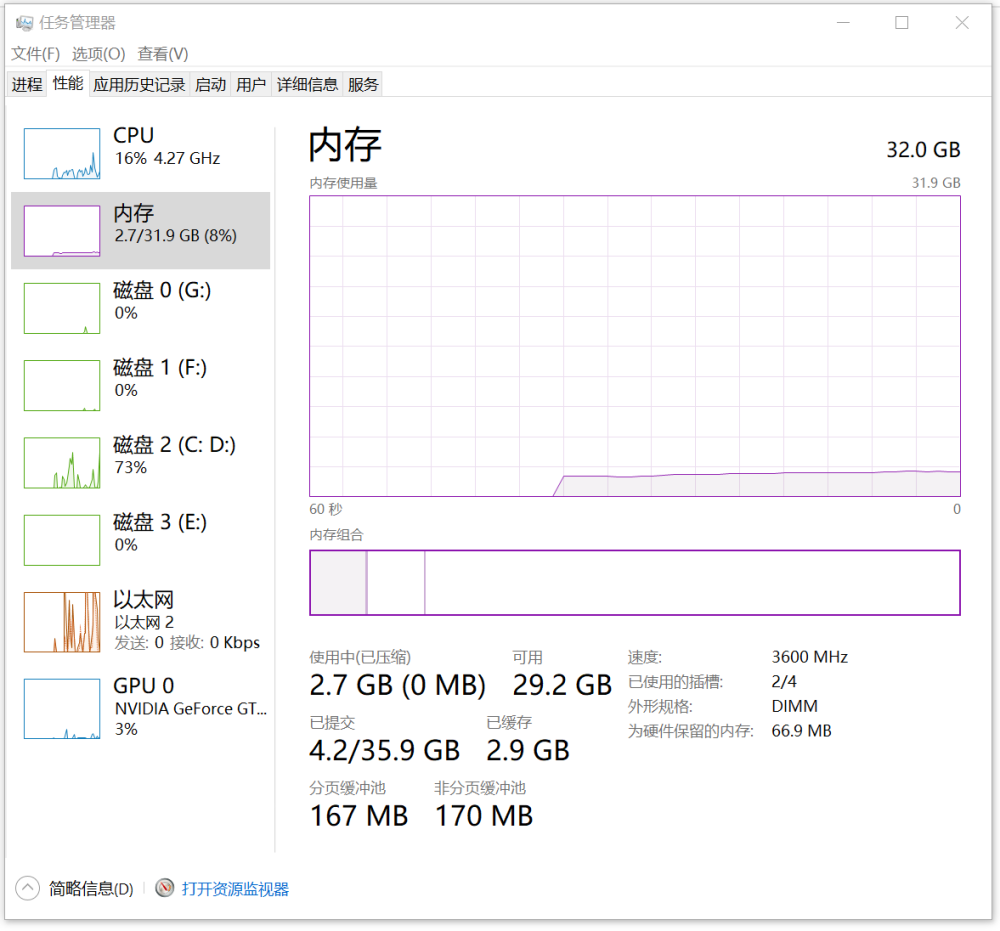Image resolution: width=1000 pixels, height=931 pixels.
Task: Click the 打开资源监视器 link
Action: 235,888
